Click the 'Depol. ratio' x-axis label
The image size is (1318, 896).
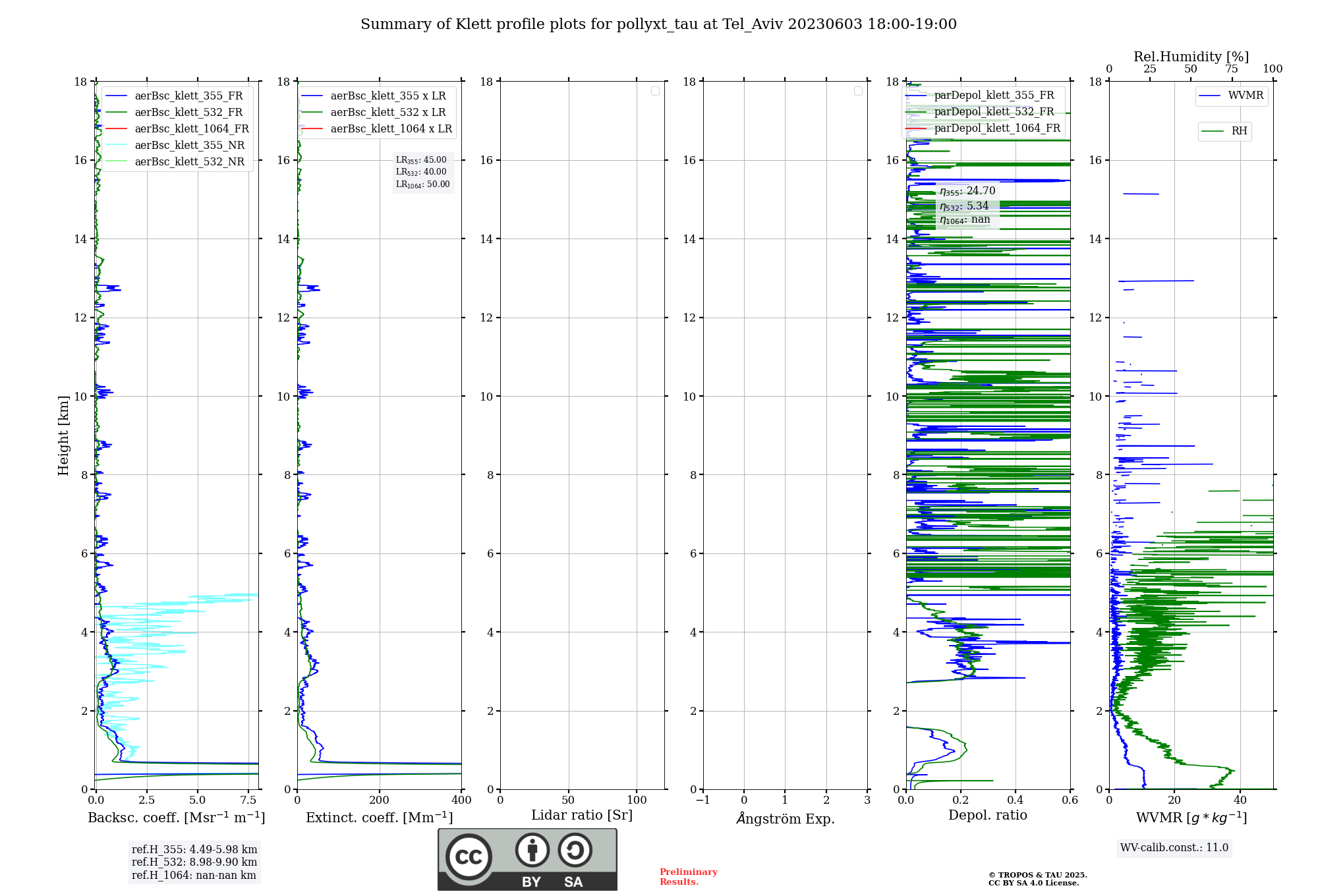(988, 816)
